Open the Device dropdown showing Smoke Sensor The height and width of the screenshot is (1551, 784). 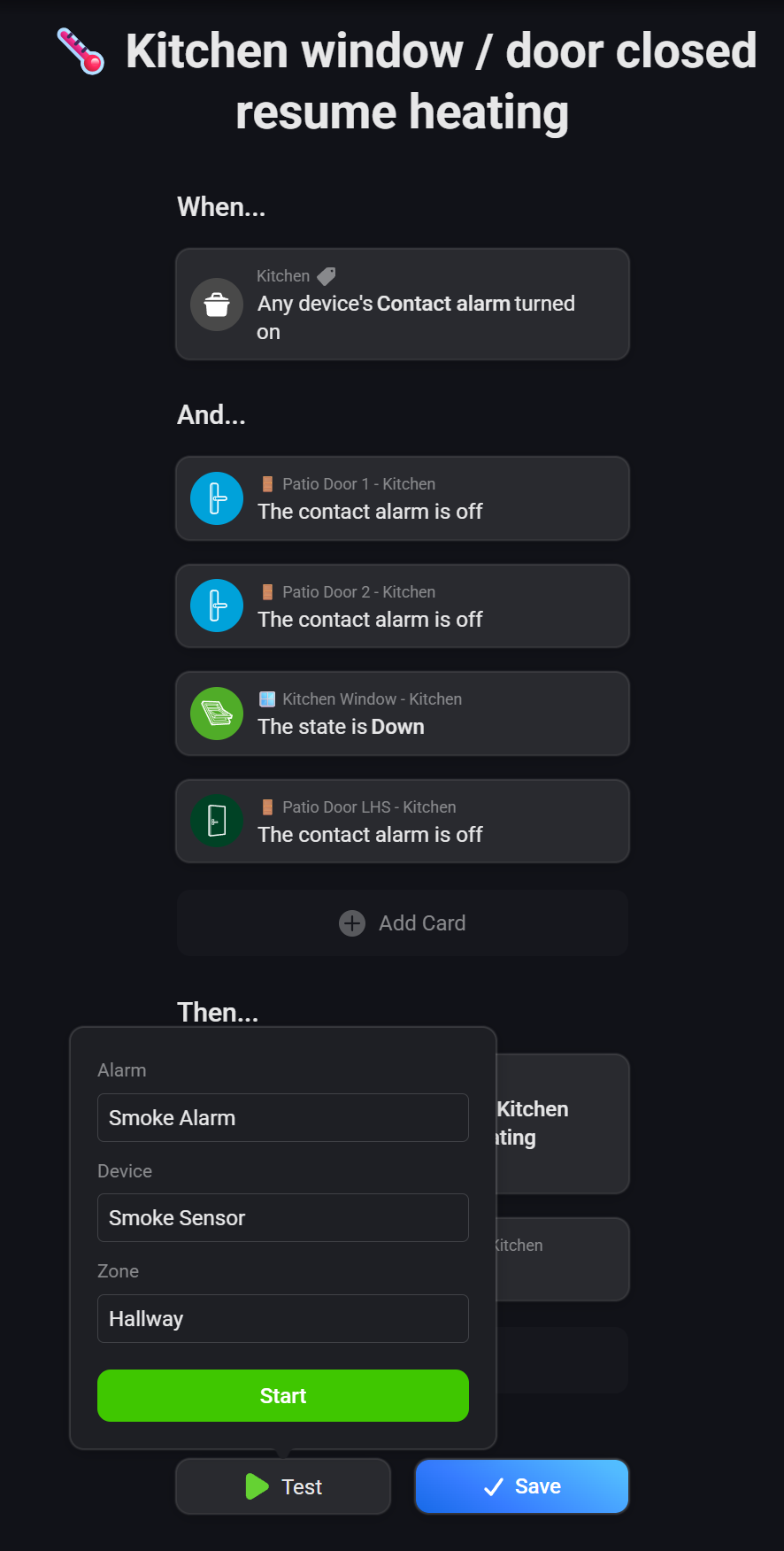pos(282,1217)
